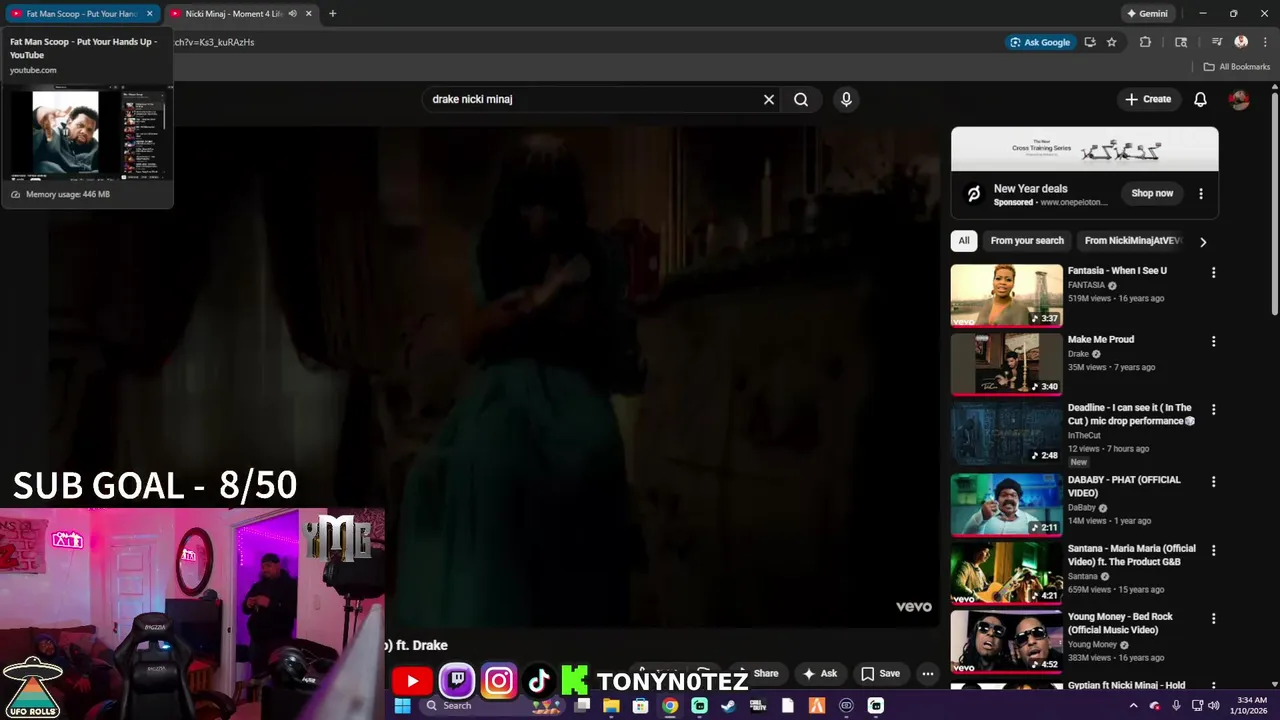Open the DABABY PHAT video thumbnail
Screen dimensions: 1280x720
pos(1006,505)
